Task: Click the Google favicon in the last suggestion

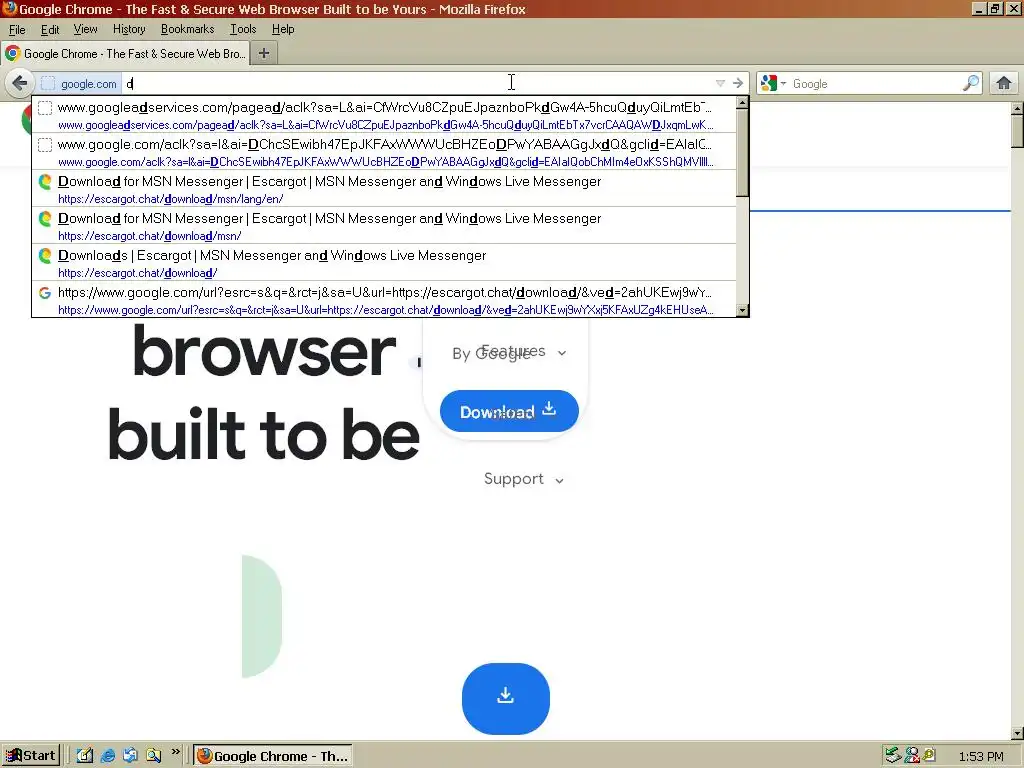Action: coord(45,293)
